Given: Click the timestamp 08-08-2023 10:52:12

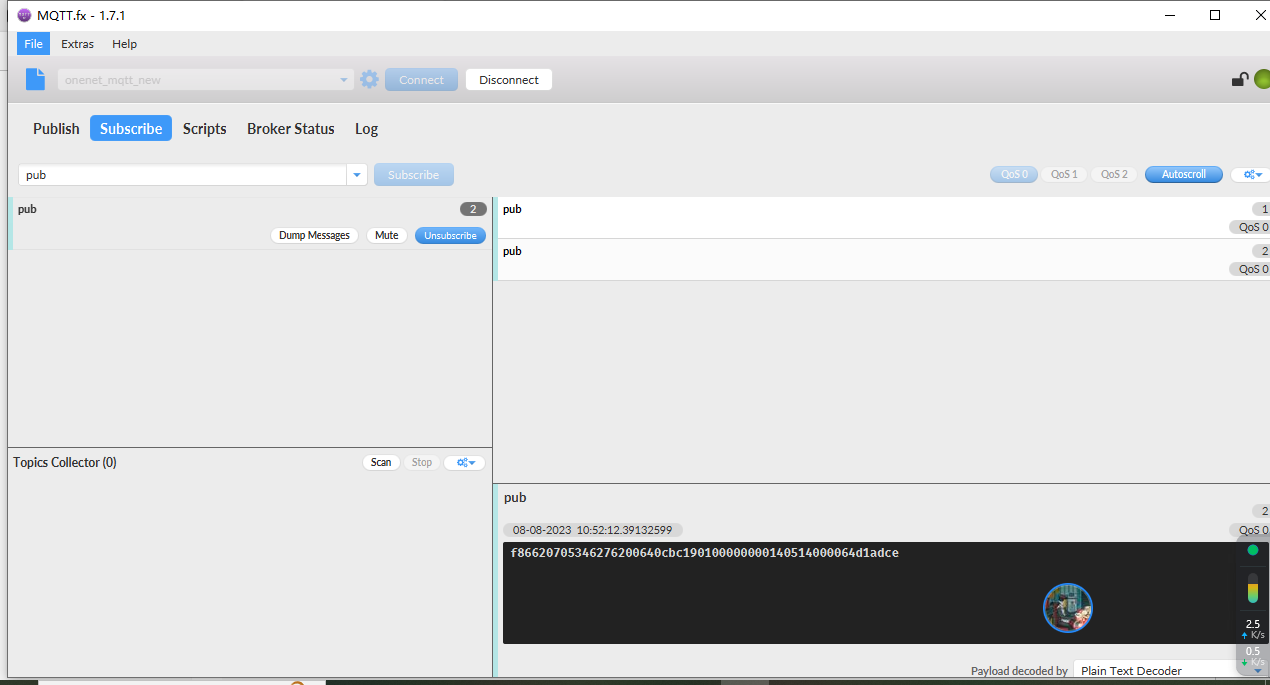Looking at the screenshot, I should (593, 530).
